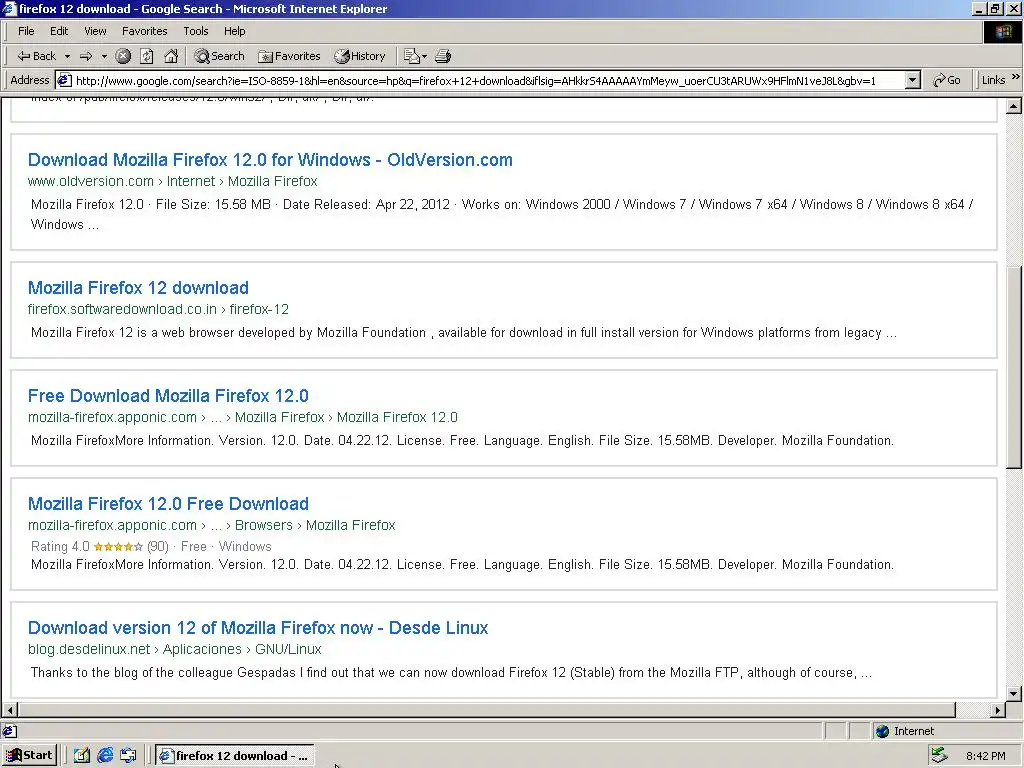This screenshot has height=768, width=1024.
Task: Open the Help menu
Action: point(234,31)
